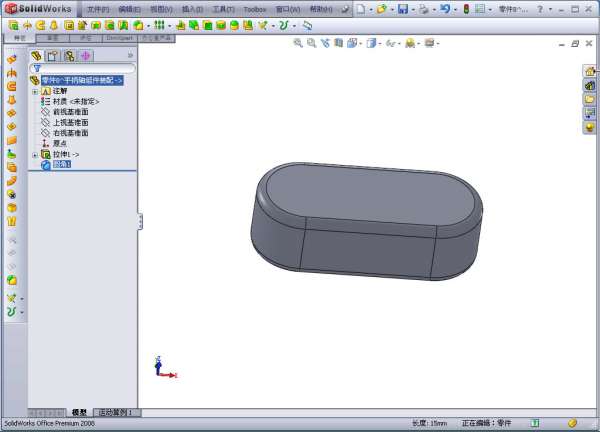Expand the Undo dropdown arrow

coord(455,10)
